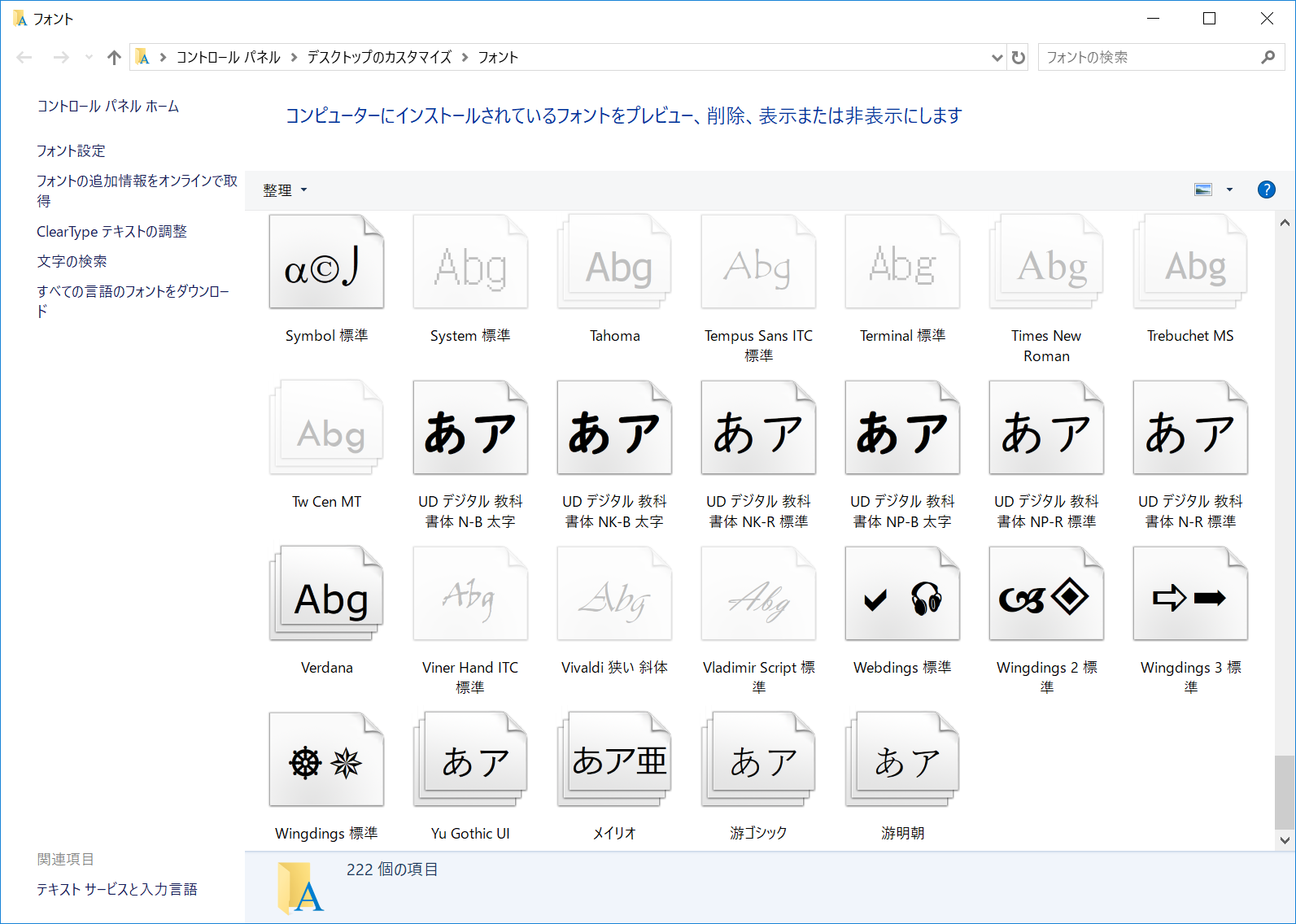Select UD デジタル 教科書体 NK-B 太字 font icon
This screenshot has height=924, width=1296.
coord(614,428)
